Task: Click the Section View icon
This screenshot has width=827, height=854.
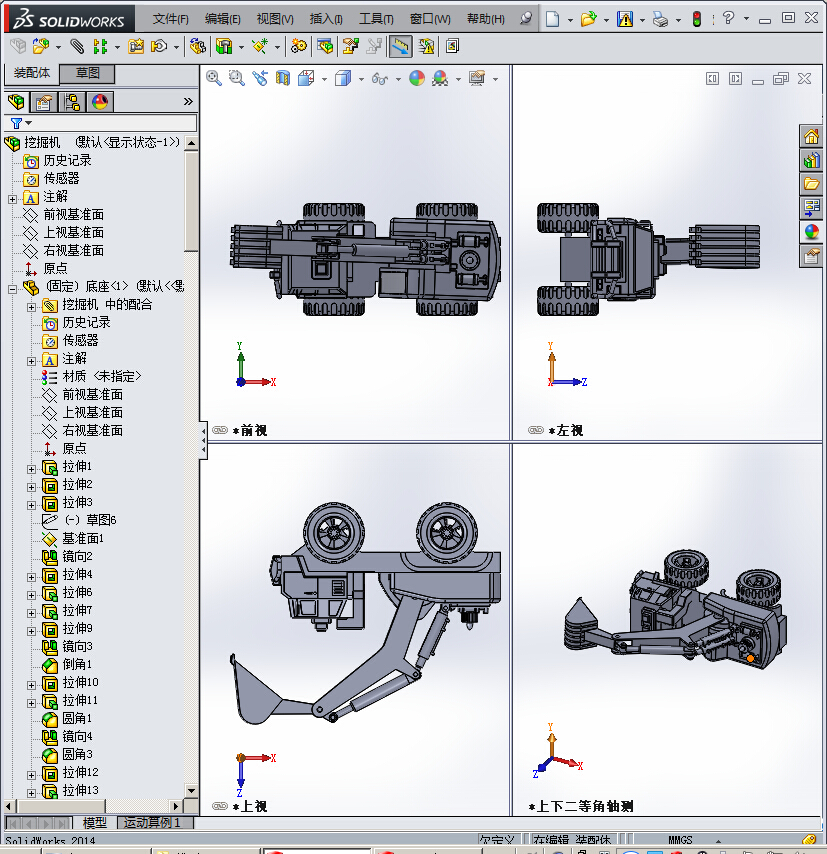Action: (283, 78)
